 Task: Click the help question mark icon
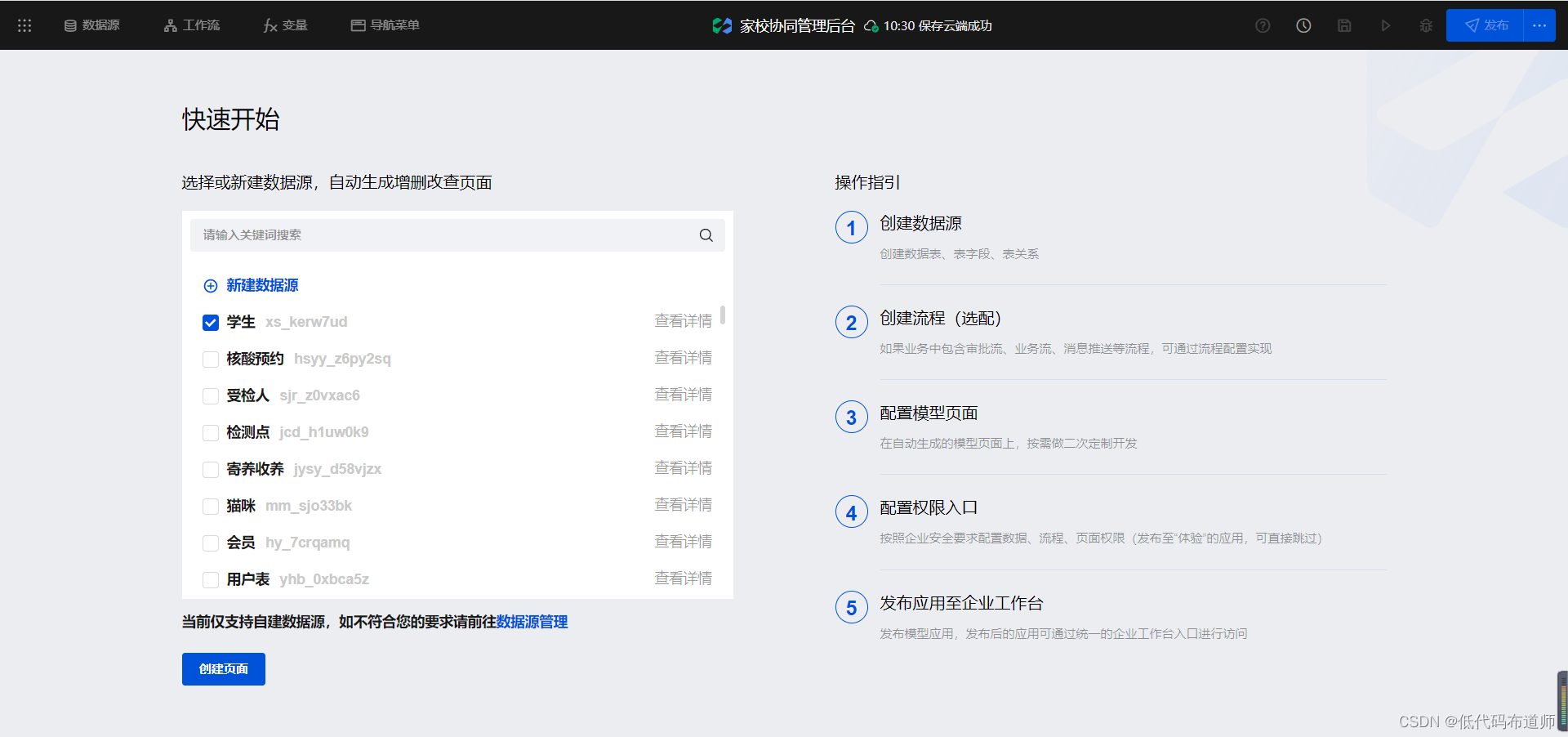point(1263,25)
